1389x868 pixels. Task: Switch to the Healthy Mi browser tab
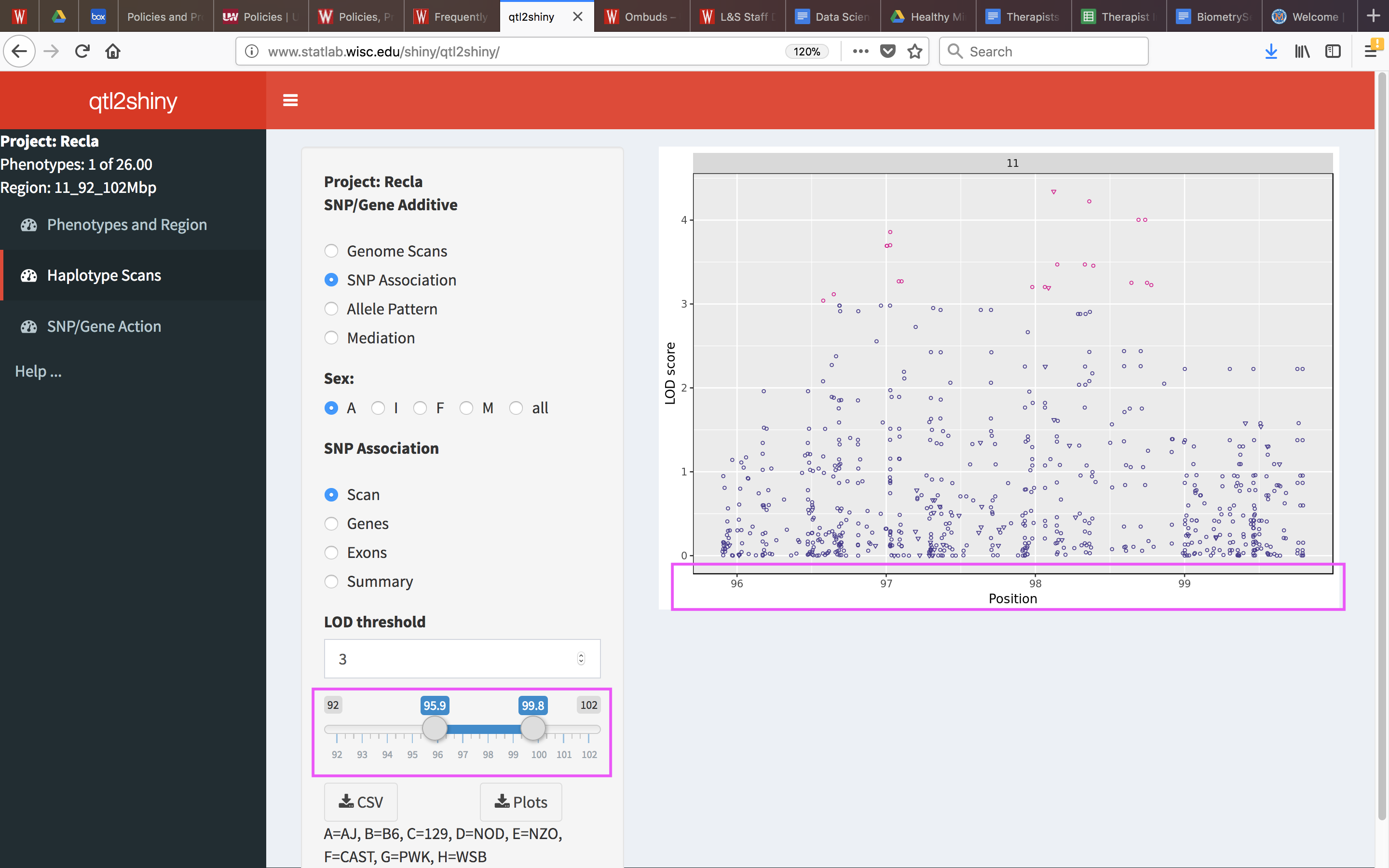[927, 17]
